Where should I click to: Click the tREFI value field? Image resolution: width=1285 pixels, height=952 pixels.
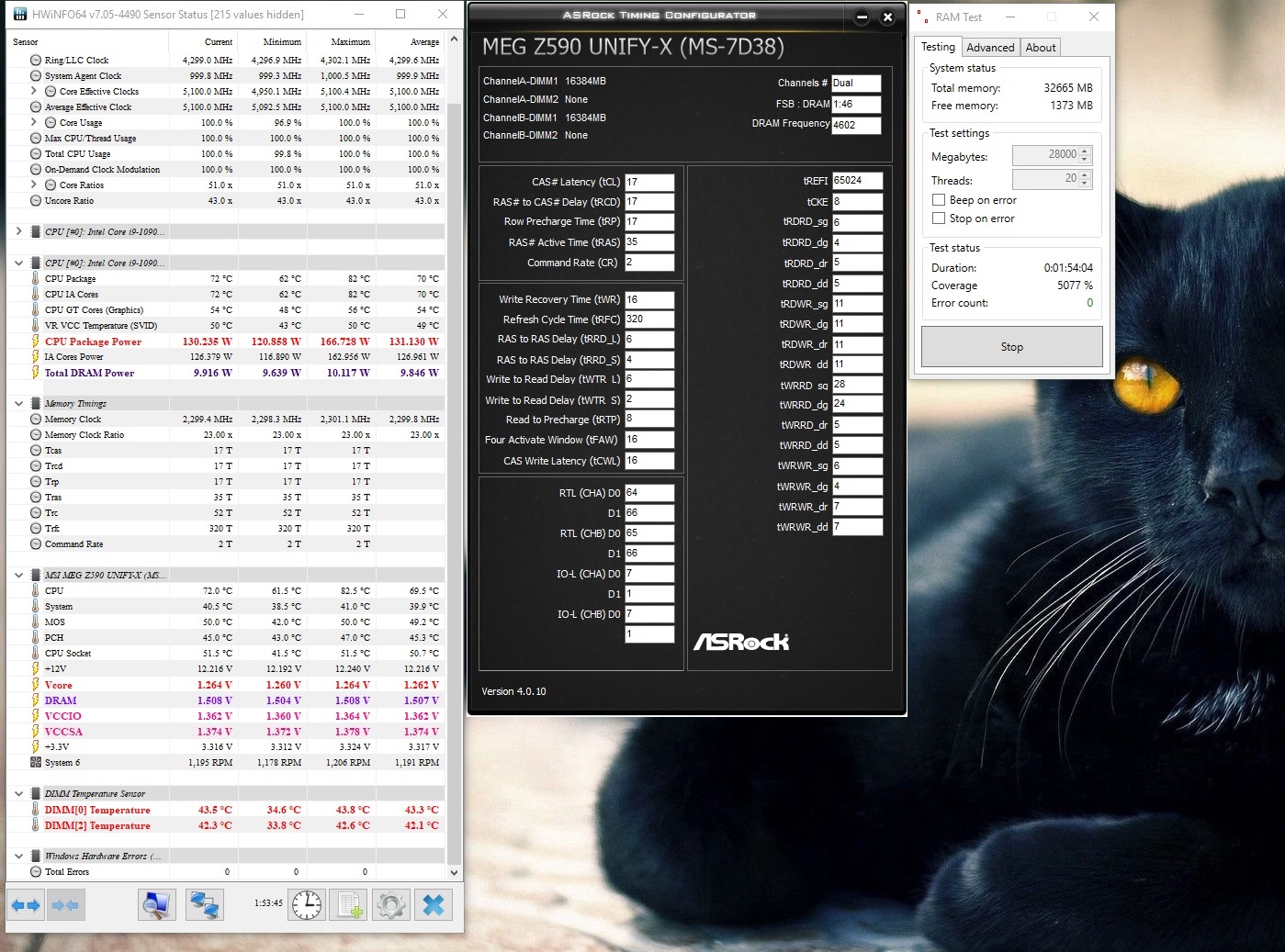click(857, 181)
